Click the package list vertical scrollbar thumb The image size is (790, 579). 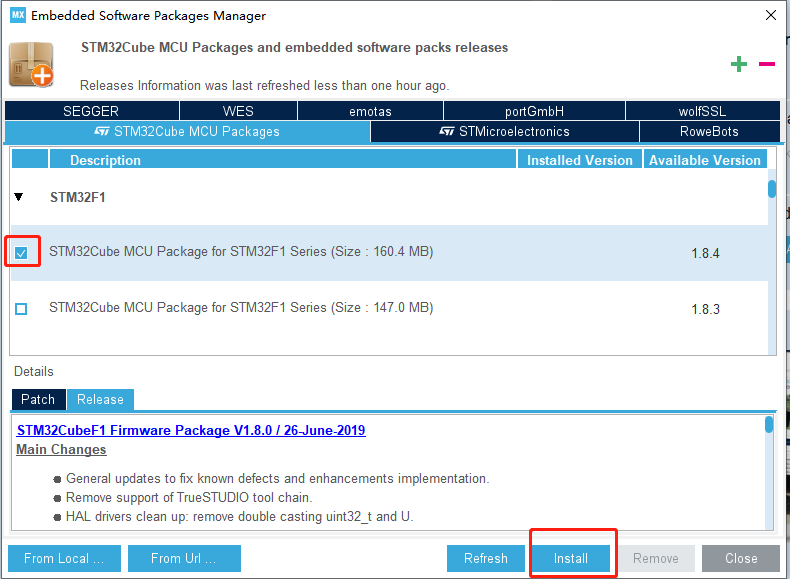coord(772,189)
